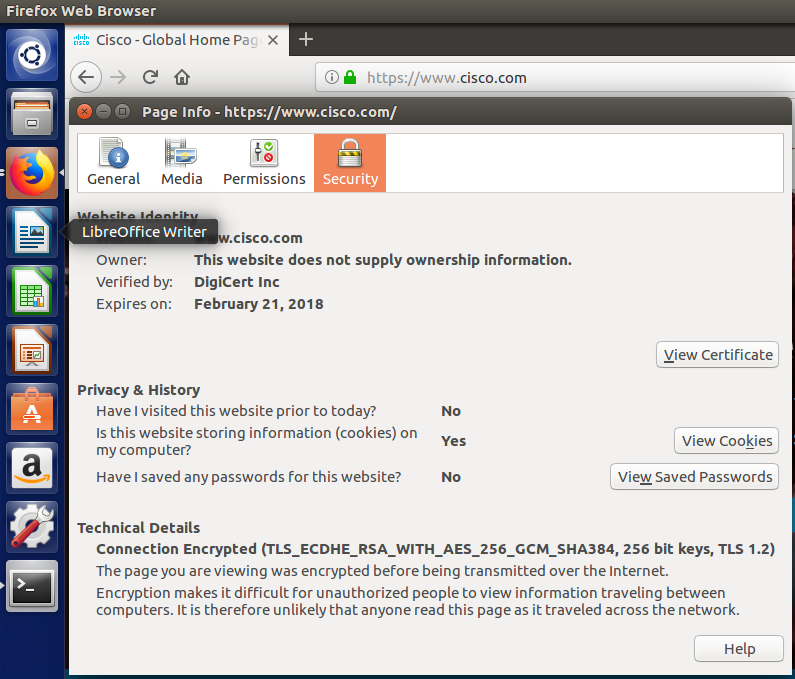The height and width of the screenshot is (679, 795).
Task: Click the Help button
Action: [x=739, y=649]
